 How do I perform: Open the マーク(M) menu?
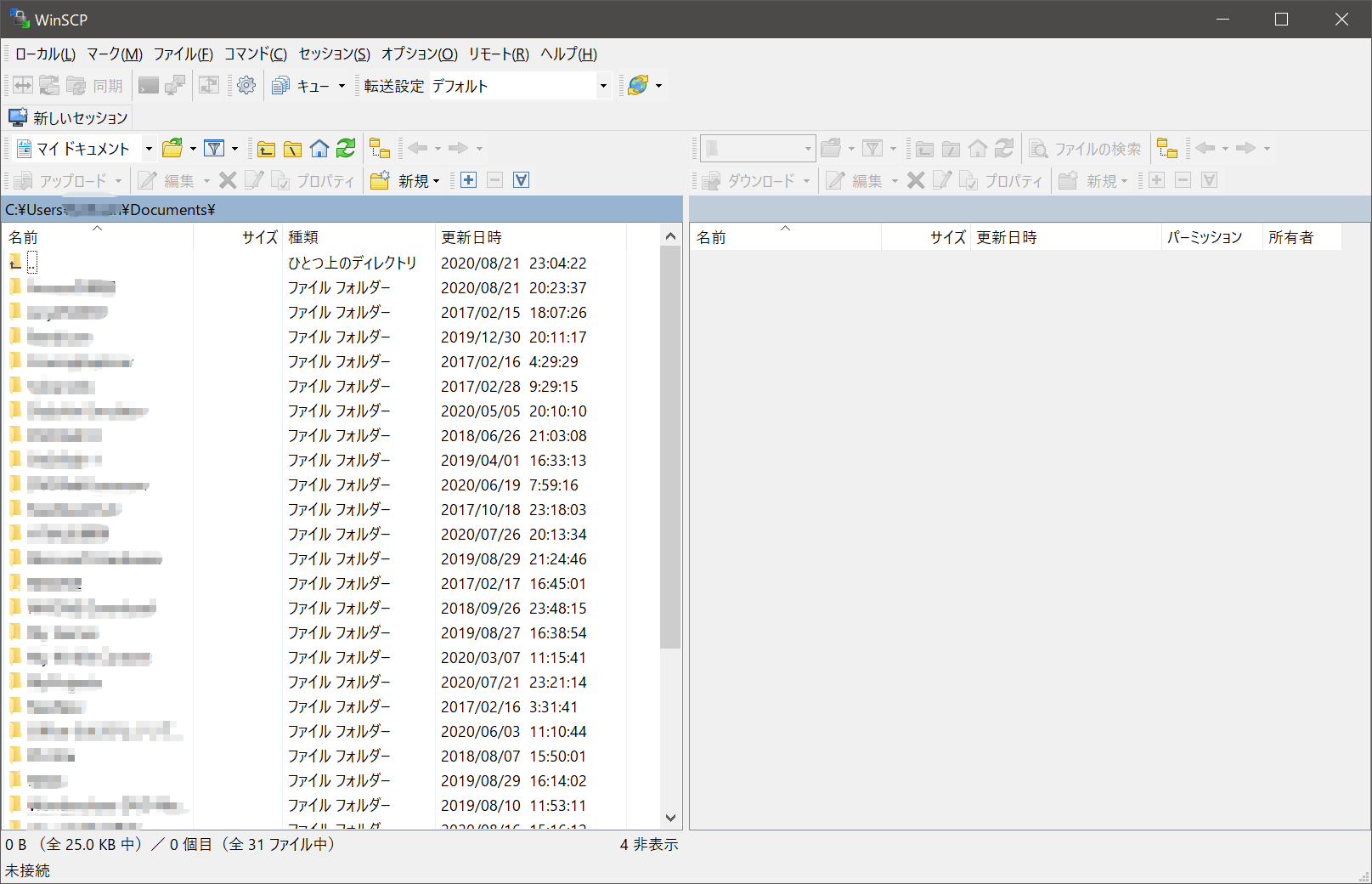tap(115, 54)
